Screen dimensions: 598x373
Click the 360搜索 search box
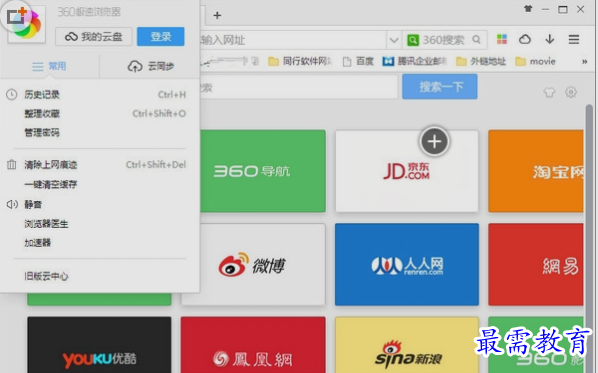point(445,40)
